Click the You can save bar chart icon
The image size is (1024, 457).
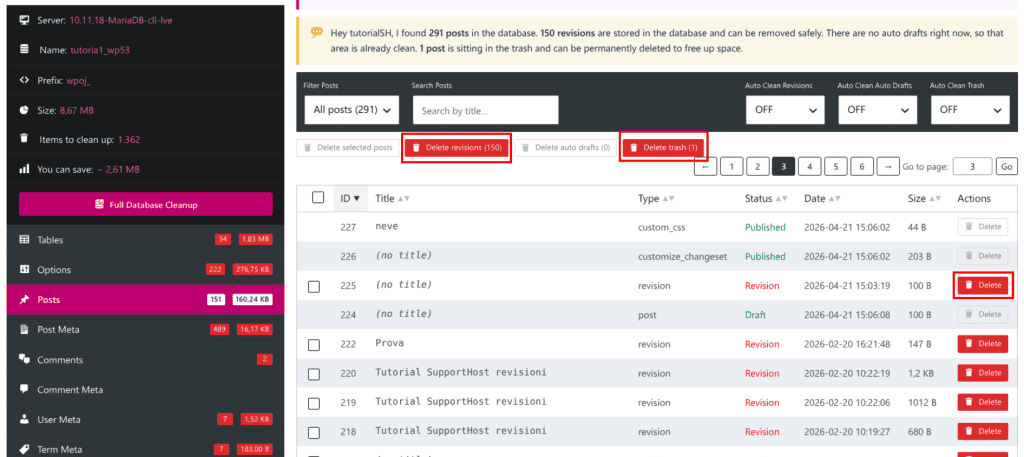coord(24,169)
